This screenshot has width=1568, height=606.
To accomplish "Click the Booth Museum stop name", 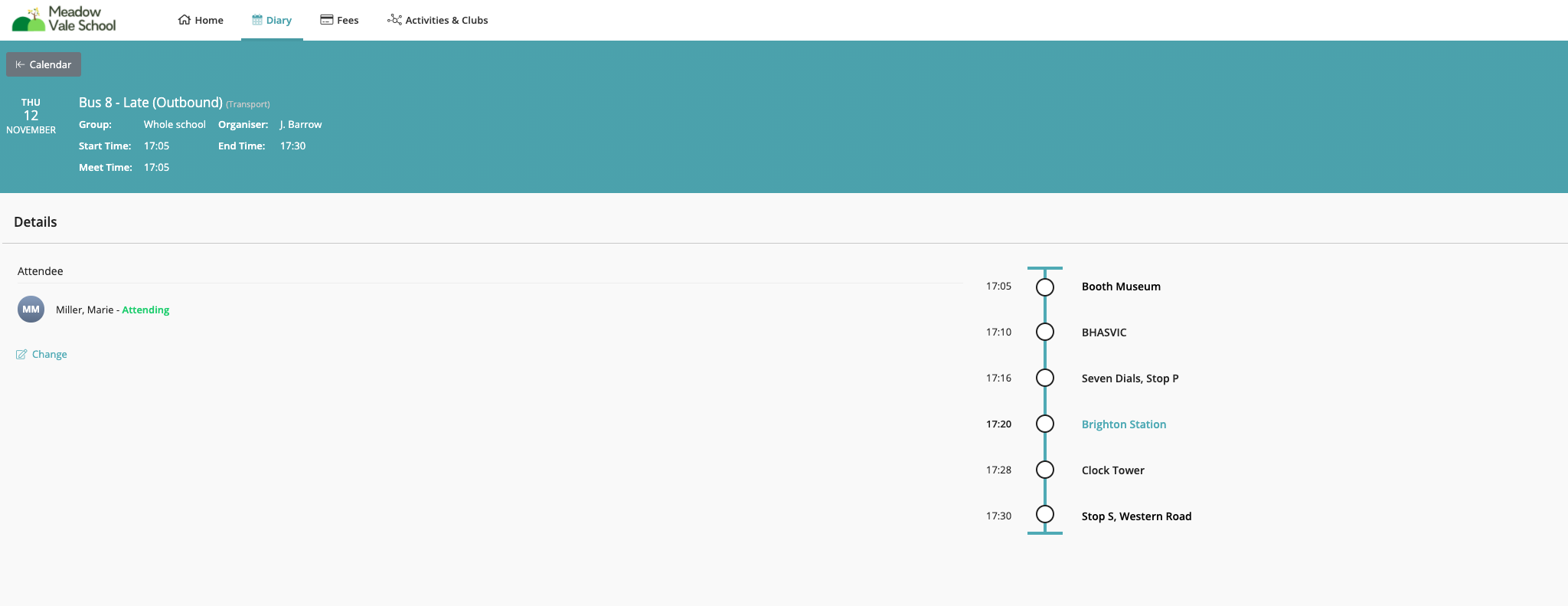I will 1121,287.
